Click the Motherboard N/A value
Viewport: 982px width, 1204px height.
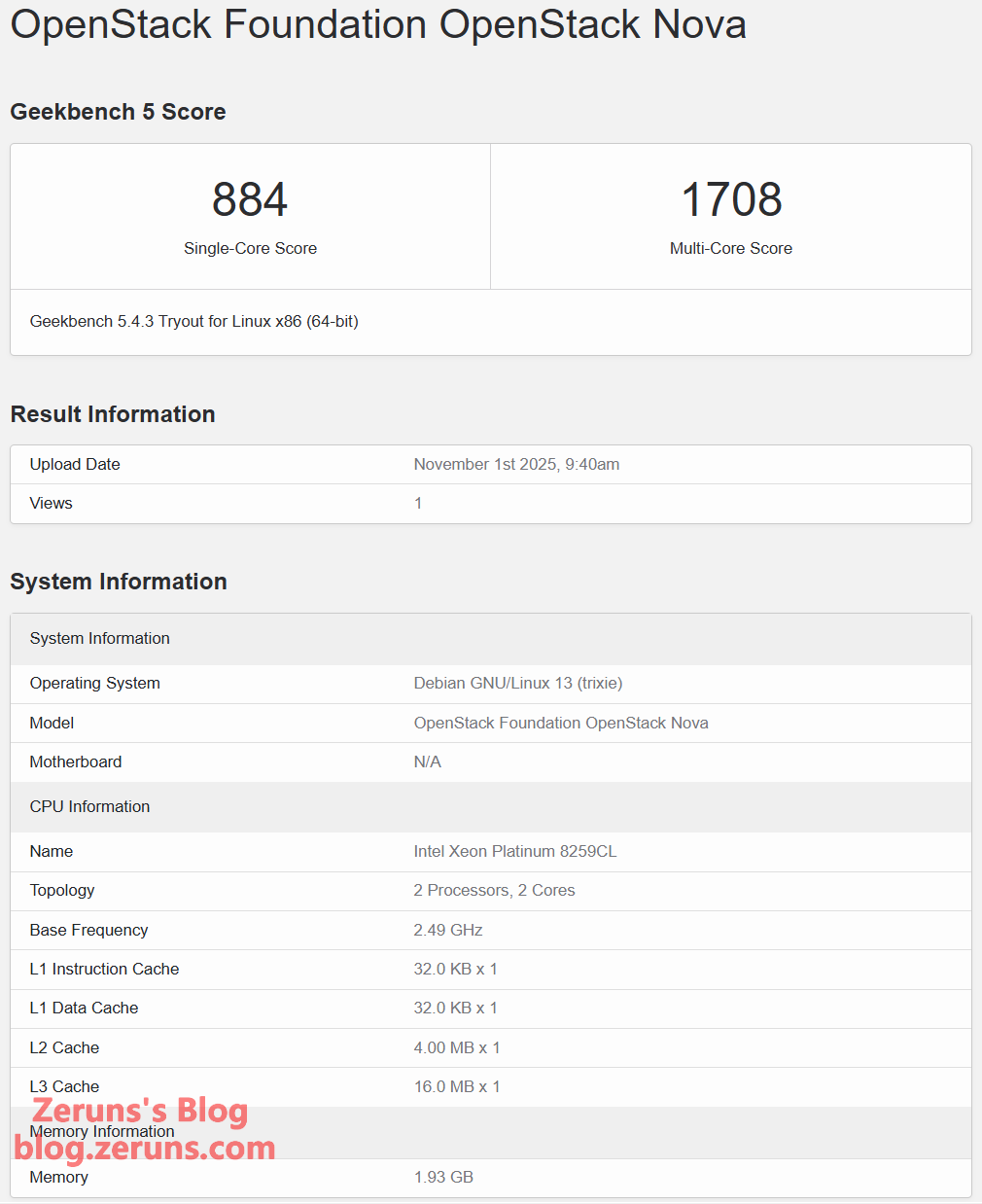(427, 762)
